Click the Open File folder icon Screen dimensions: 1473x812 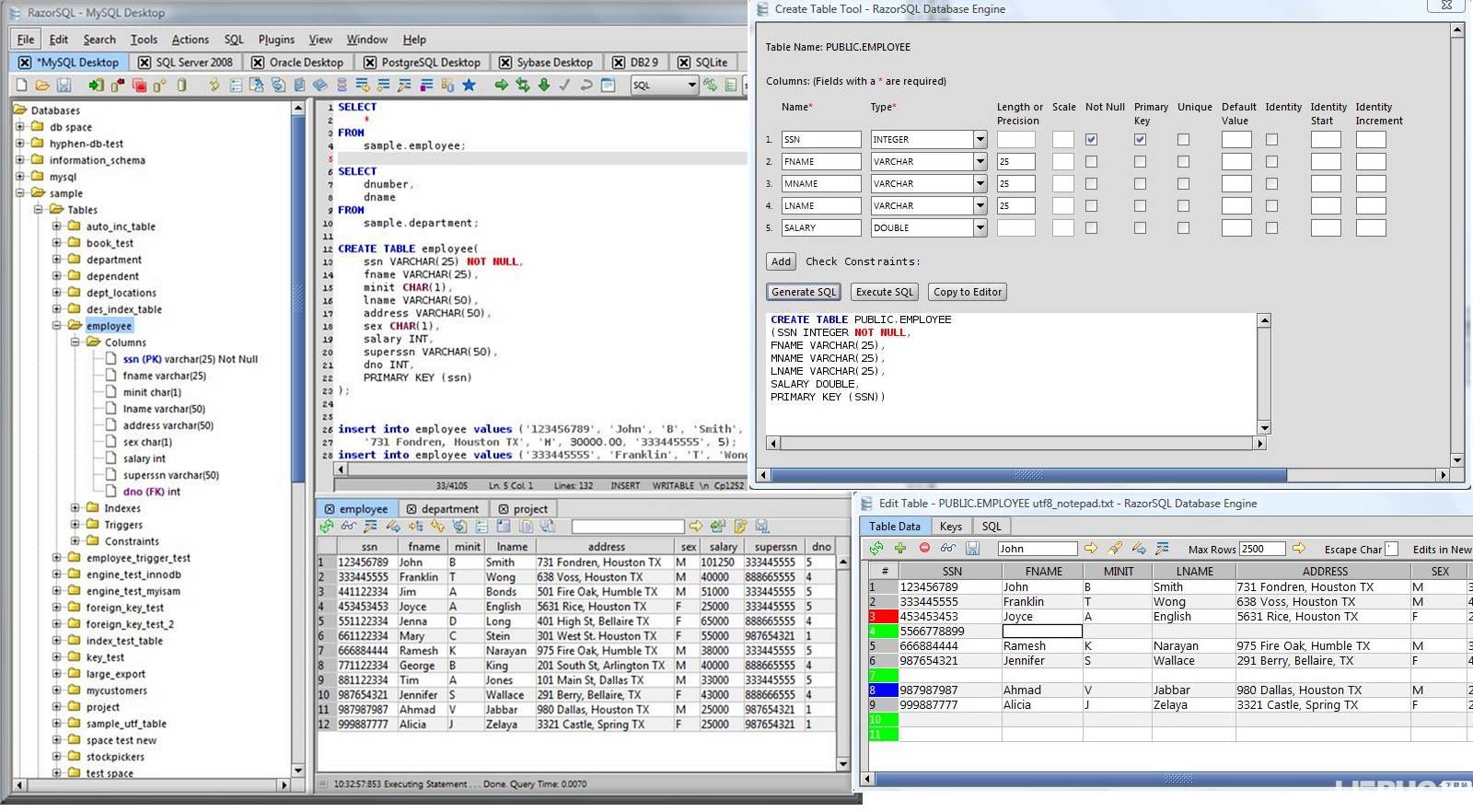pyautogui.click(x=42, y=85)
